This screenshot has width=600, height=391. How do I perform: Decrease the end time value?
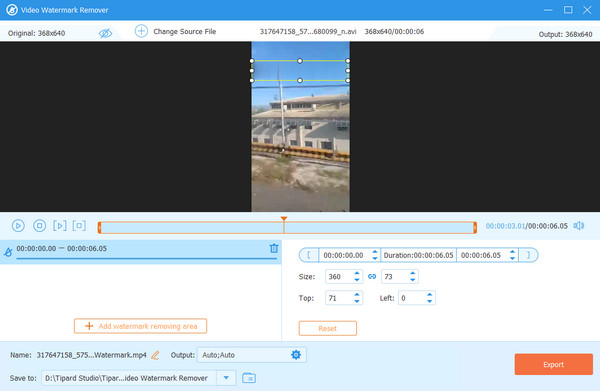click(512, 259)
